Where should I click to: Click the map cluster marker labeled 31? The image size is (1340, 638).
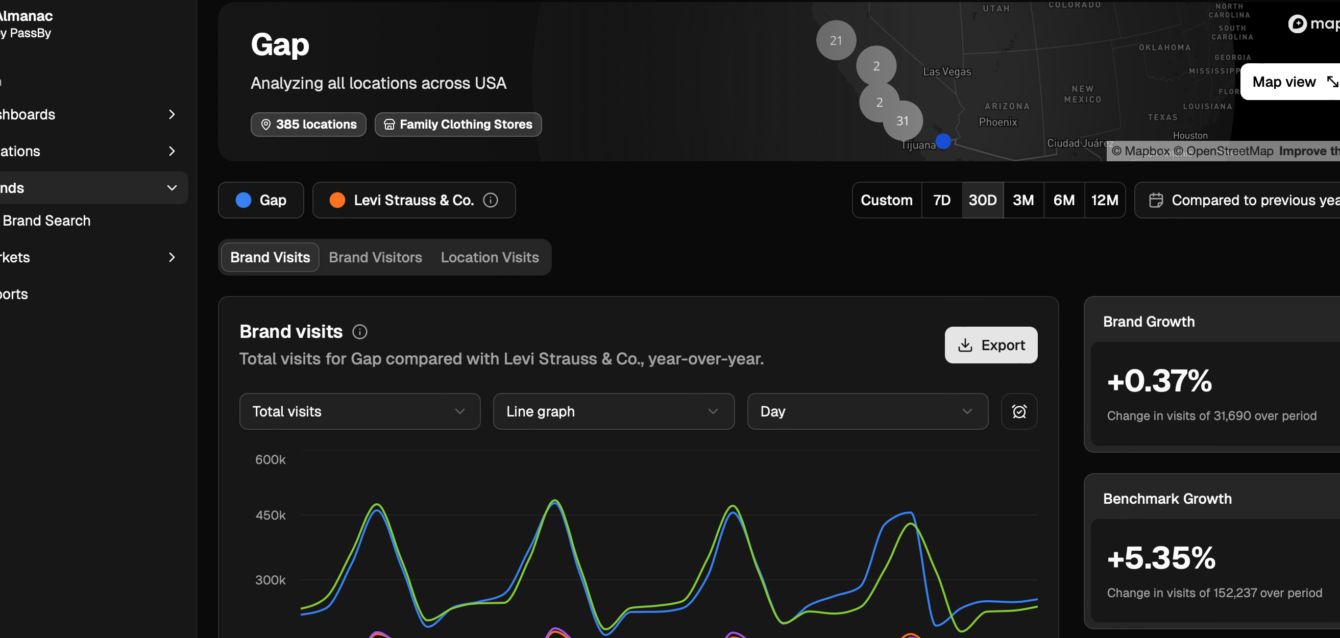click(903, 121)
